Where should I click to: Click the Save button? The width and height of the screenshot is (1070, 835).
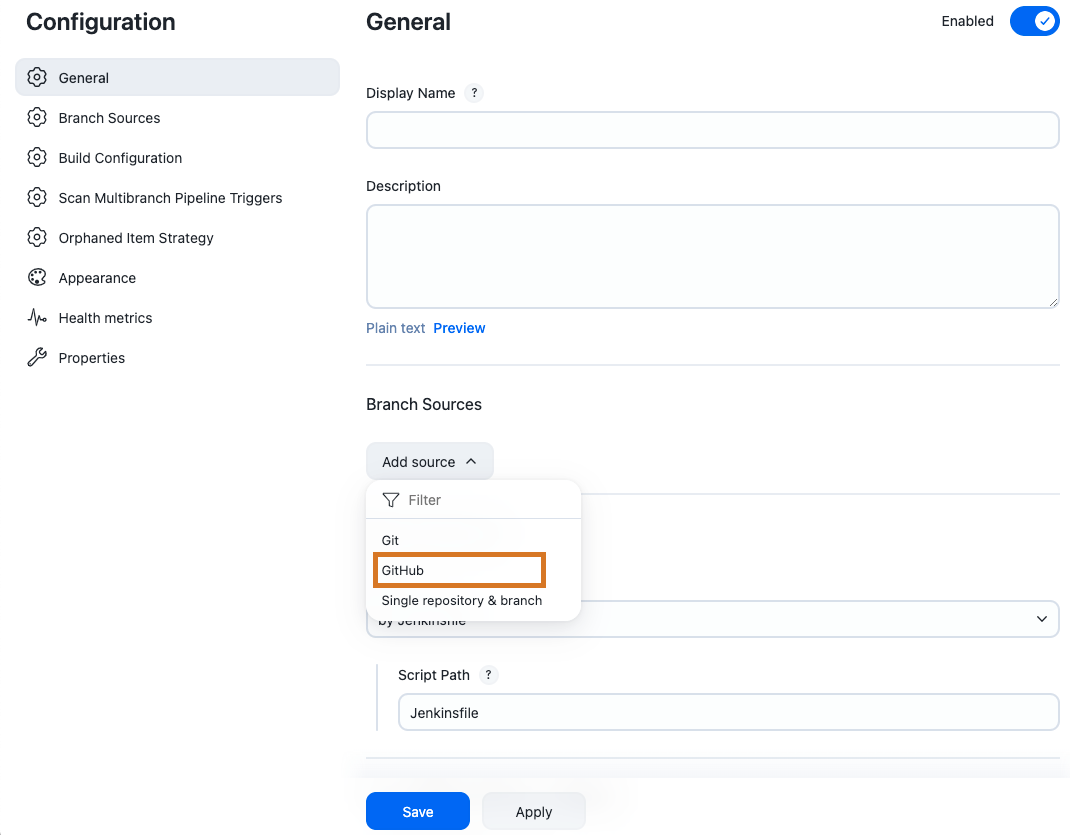click(x=417, y=811)
